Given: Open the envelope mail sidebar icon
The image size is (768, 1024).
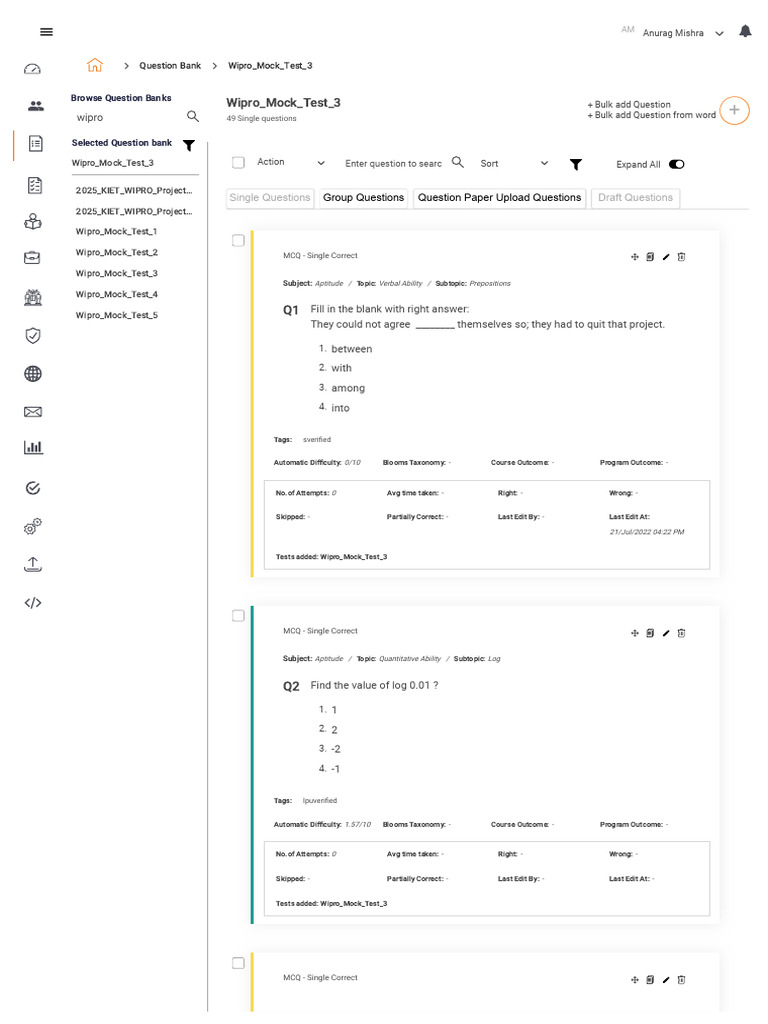Looking at the screenshot, I should tap(33, 411).
